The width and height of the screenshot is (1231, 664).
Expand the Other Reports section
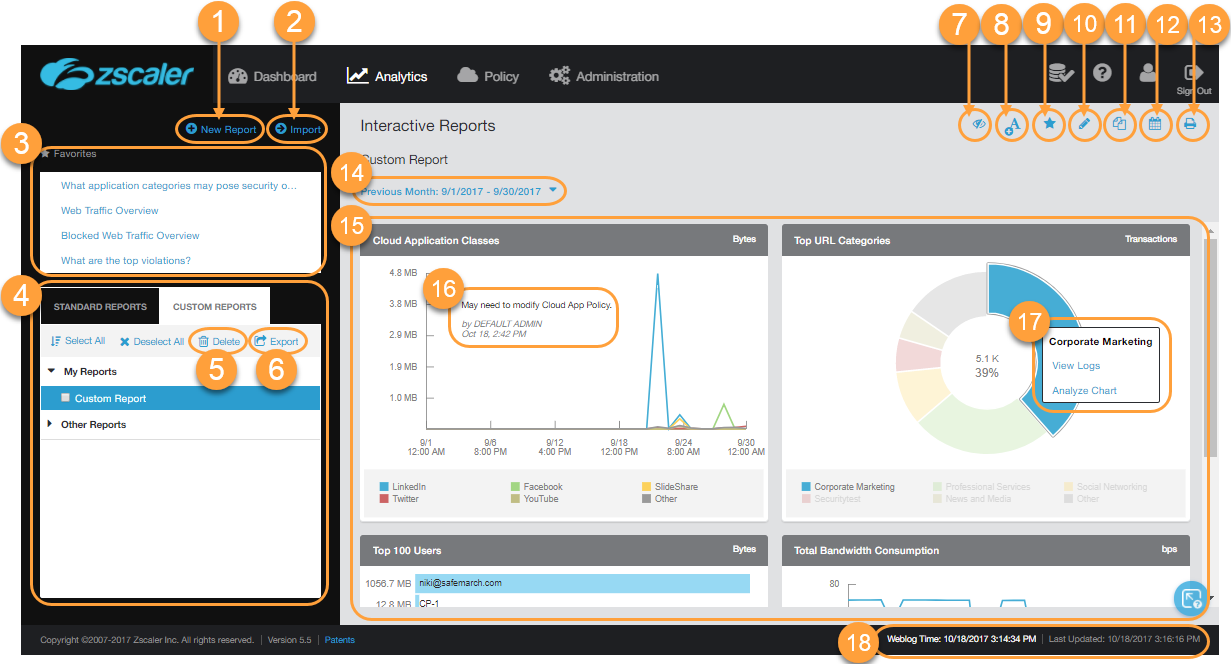pos(51,423)
